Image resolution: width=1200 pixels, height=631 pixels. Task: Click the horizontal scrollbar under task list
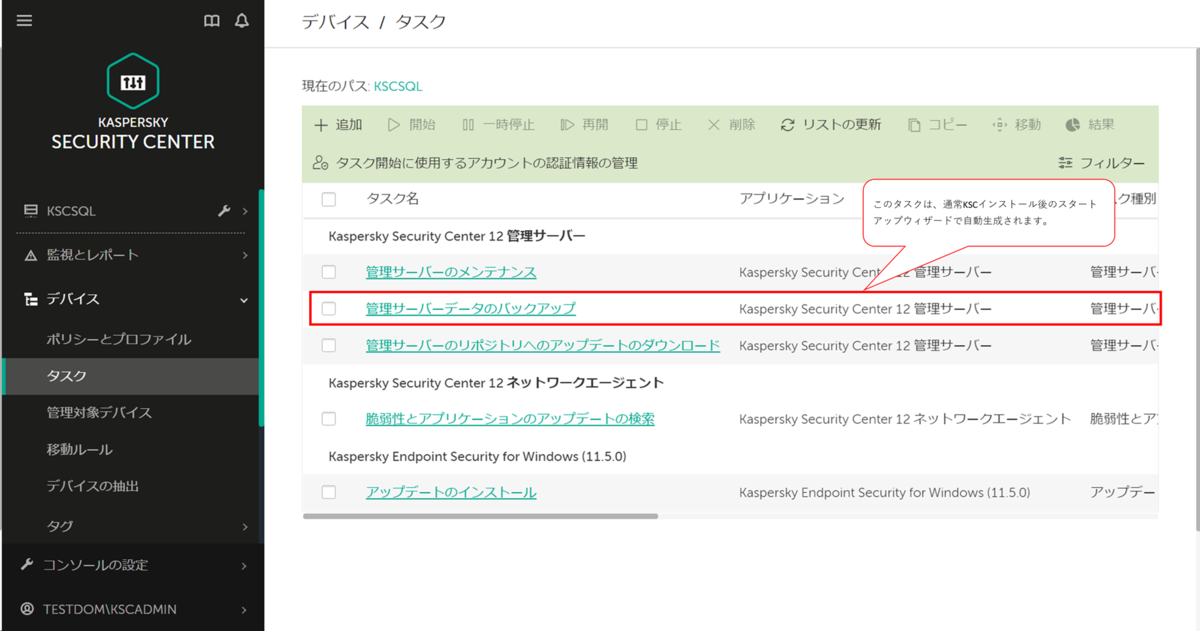480,516
